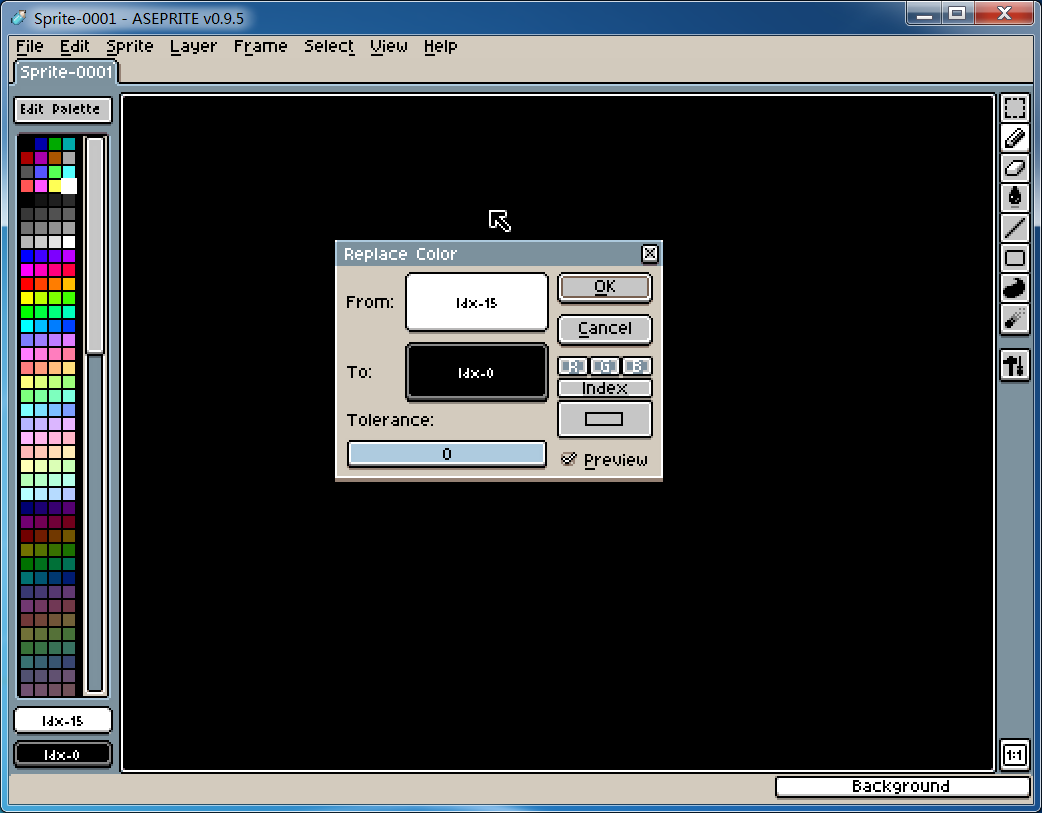Click the Tolerance slider
This screenshot has width=1042, height=813.
[447, 454]
